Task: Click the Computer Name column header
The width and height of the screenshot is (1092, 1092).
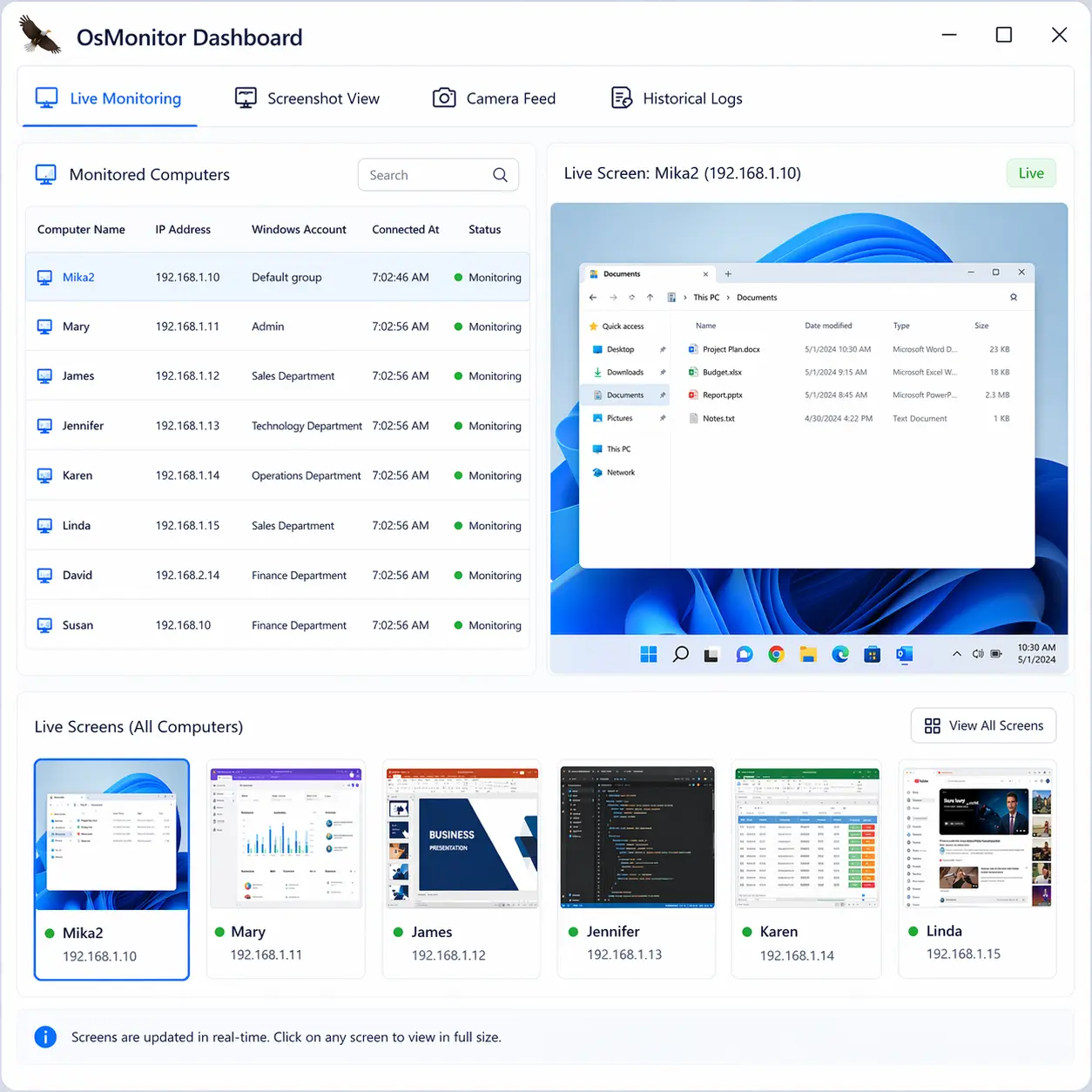Action: 81,230
